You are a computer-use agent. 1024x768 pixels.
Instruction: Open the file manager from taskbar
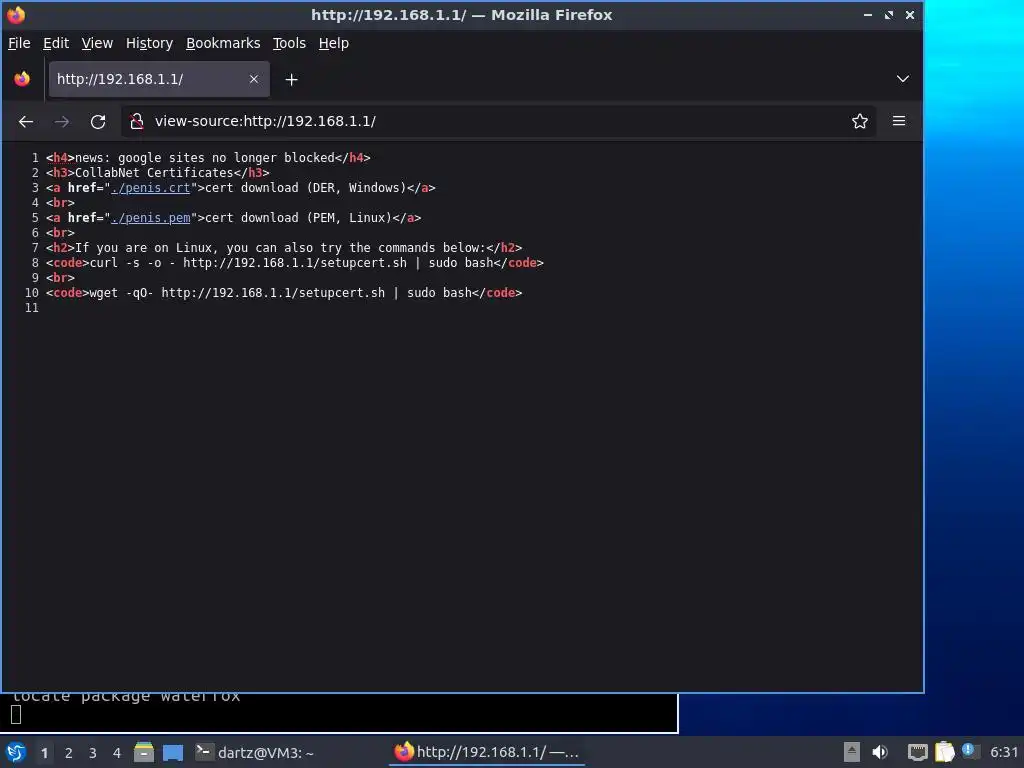144,752
